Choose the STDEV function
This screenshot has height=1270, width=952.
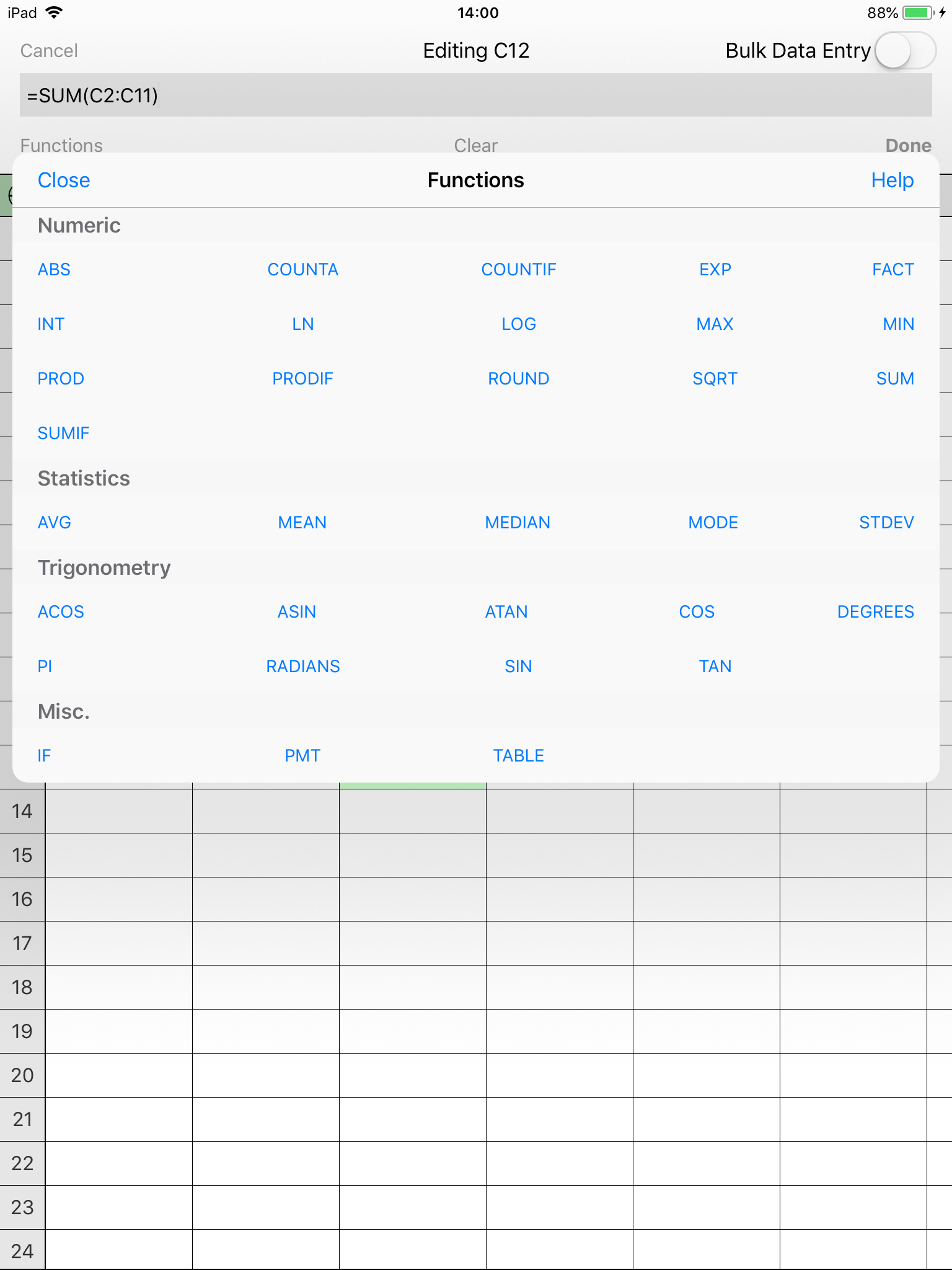[x=886, y=523]
